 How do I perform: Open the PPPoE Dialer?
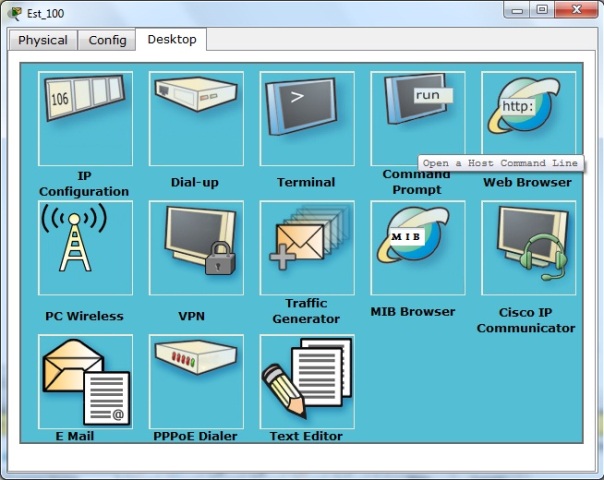point(196,381)
